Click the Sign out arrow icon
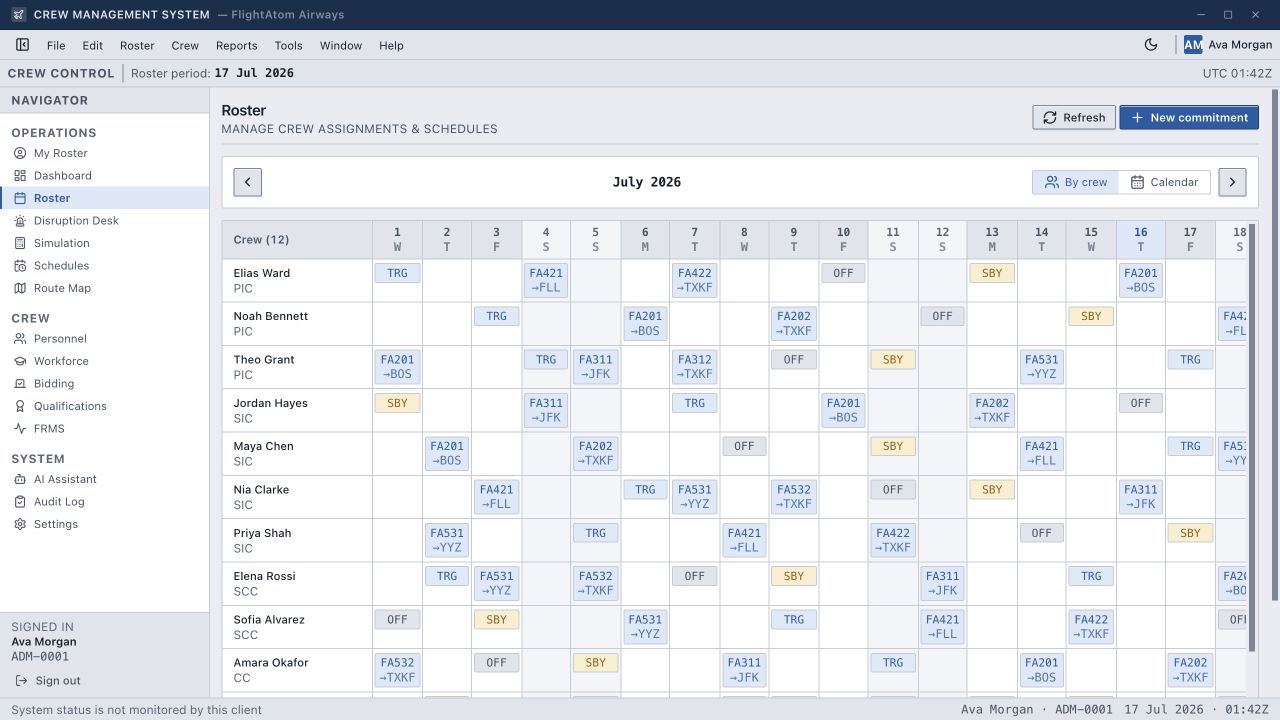 [x=21, y=681]
